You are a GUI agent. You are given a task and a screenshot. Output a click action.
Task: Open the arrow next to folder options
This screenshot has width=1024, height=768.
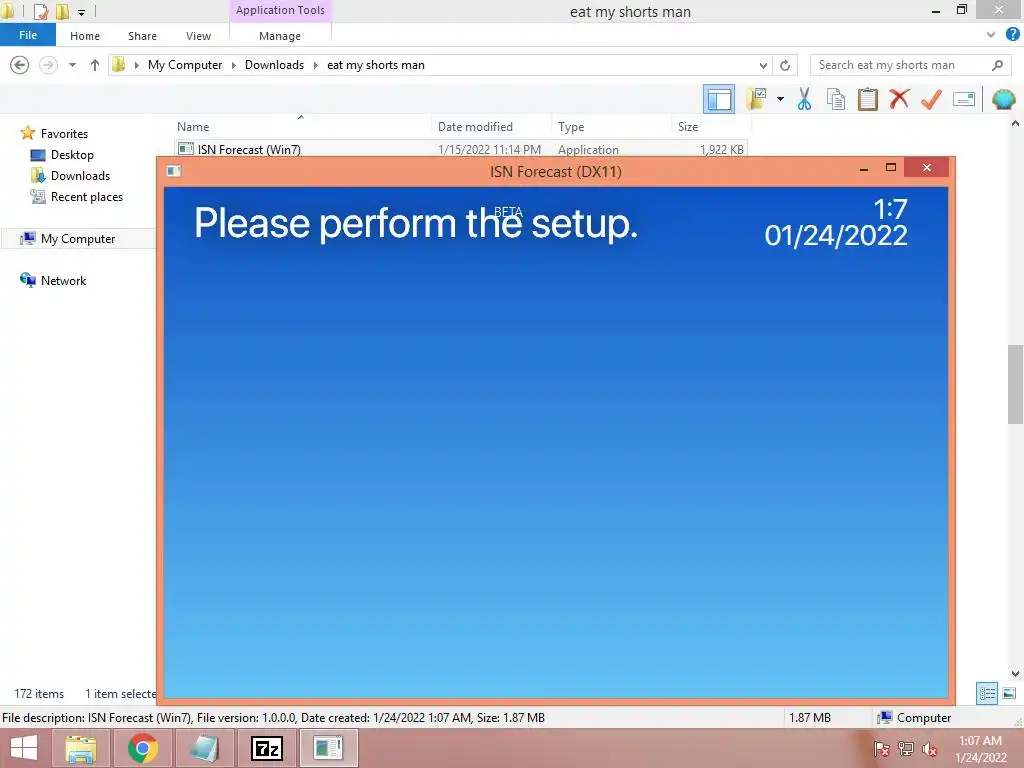pos(780,99)
